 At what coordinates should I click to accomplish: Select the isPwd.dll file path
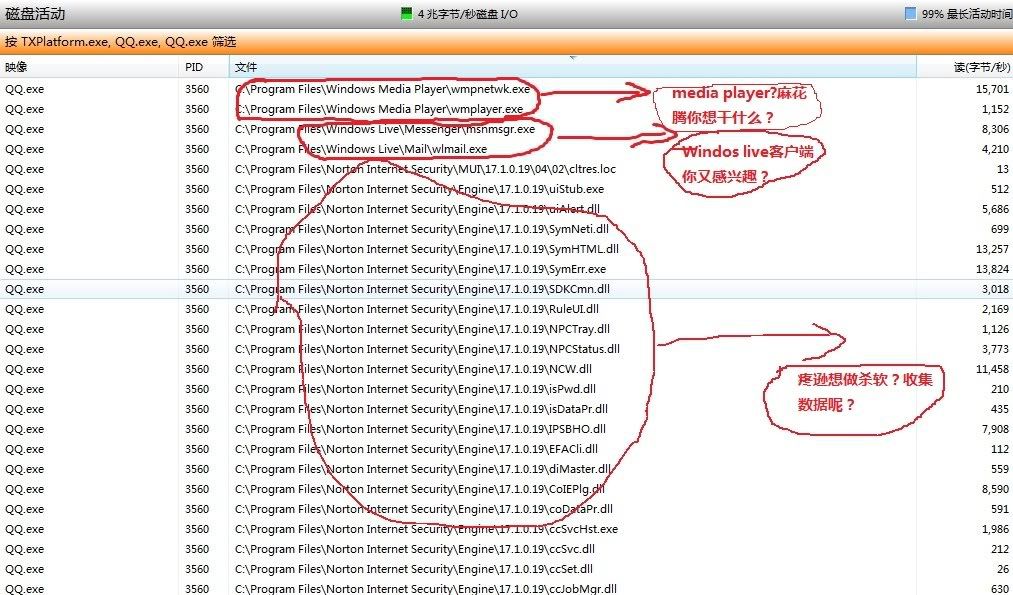click(x=415, y=390)
